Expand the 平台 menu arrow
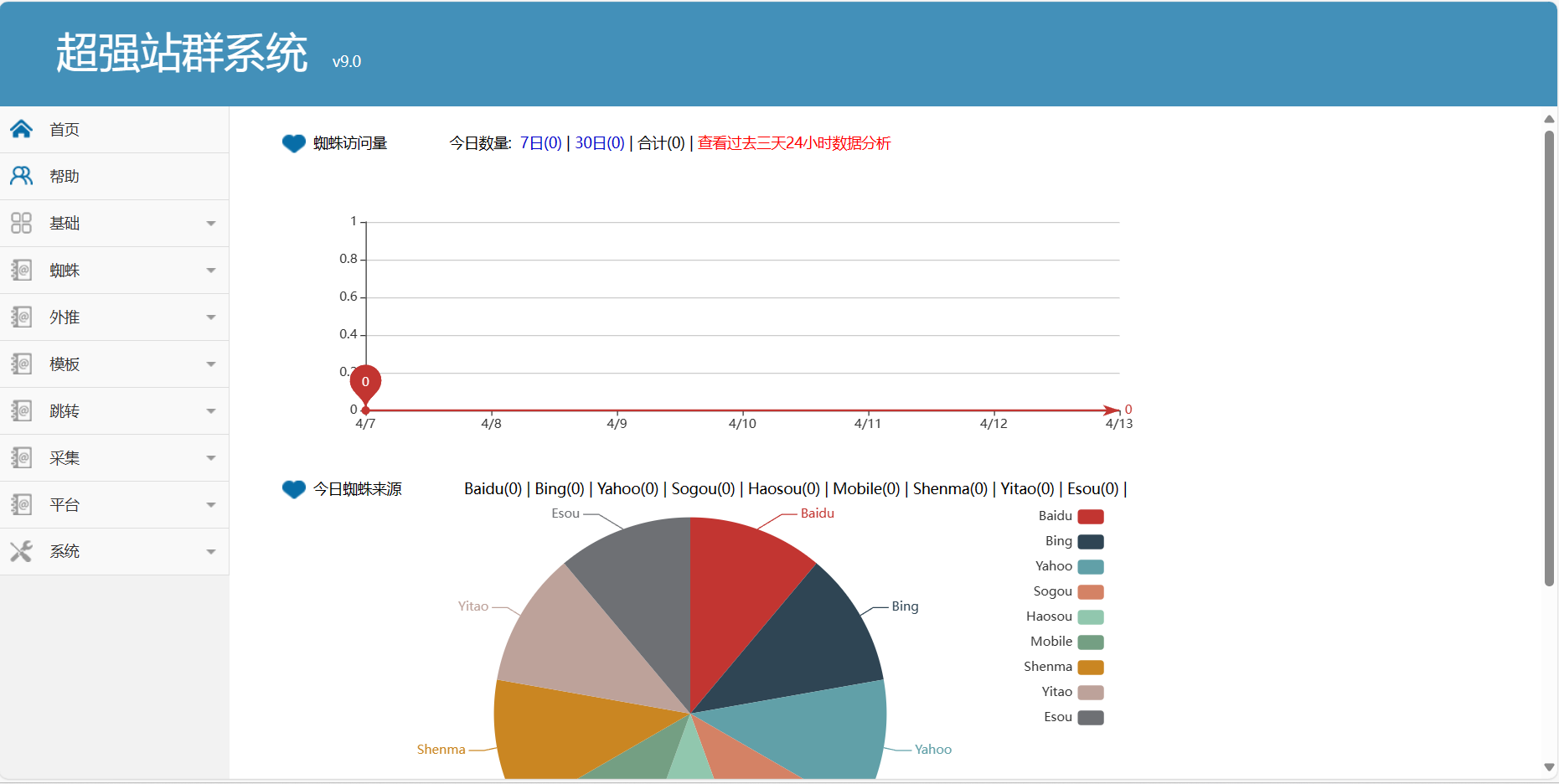This screenshot has width=1559, height=784. [x=211, y=505]
